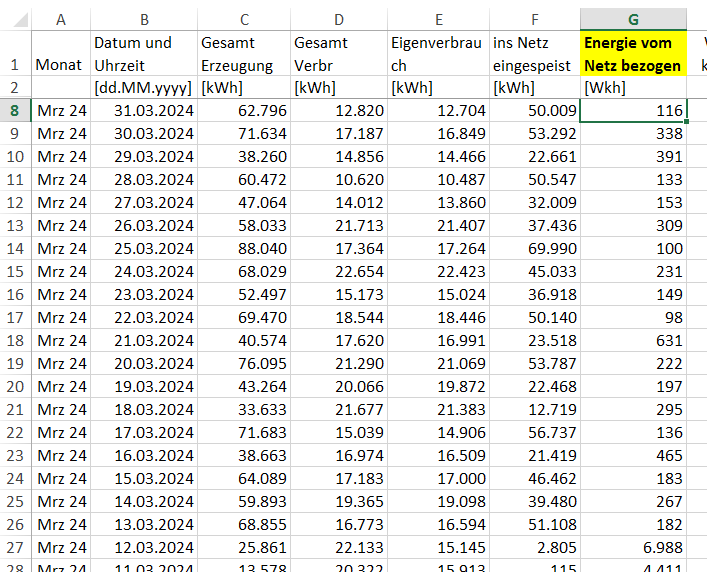Select row 27 header

pos(15,547)
